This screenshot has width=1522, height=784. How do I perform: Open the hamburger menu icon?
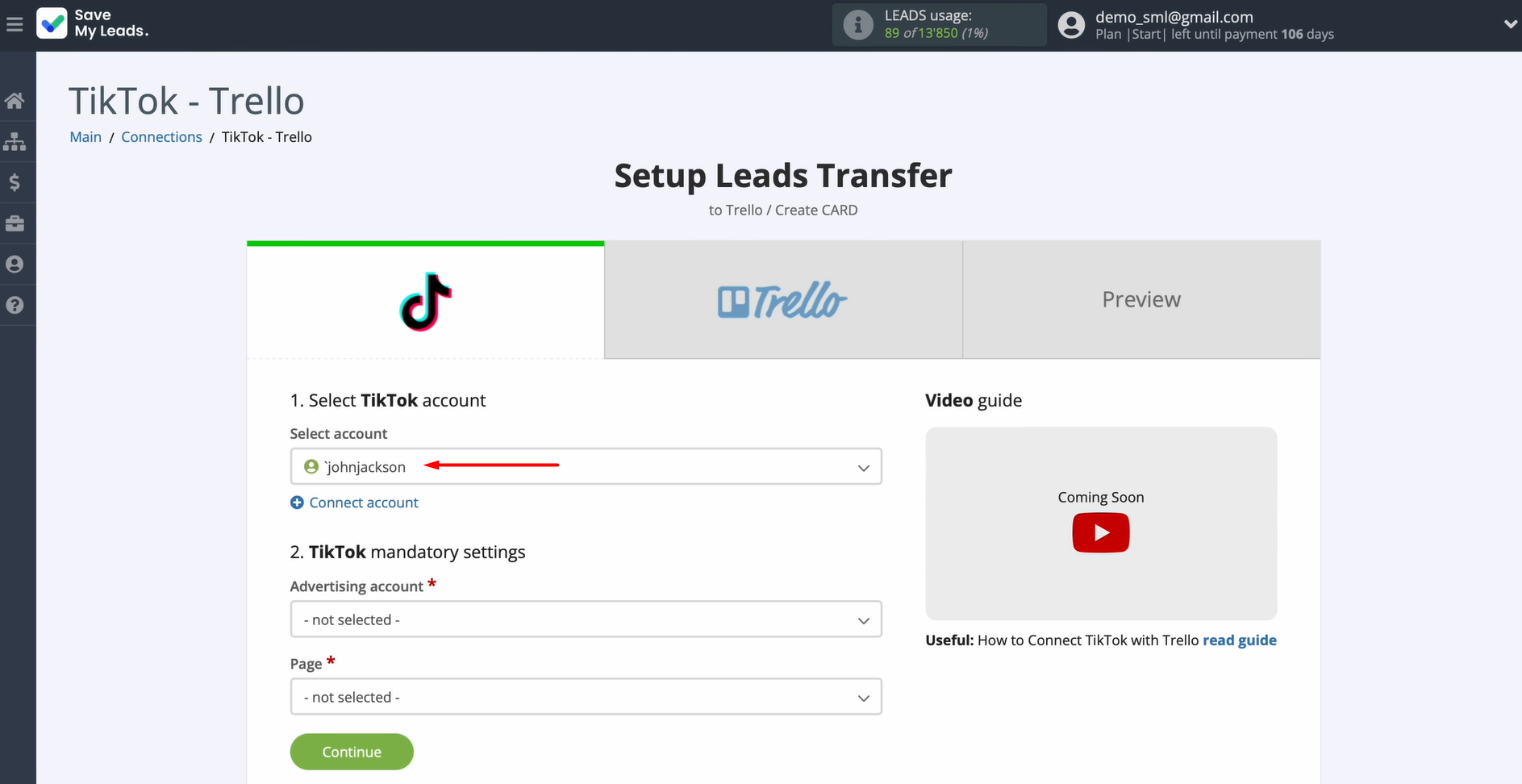(15, 25)
